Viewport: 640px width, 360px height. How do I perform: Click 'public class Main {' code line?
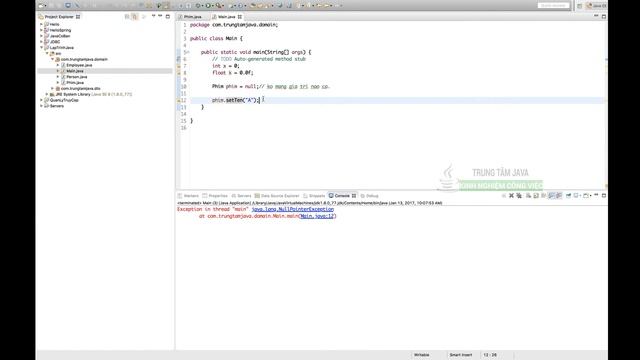pos(216,38)
